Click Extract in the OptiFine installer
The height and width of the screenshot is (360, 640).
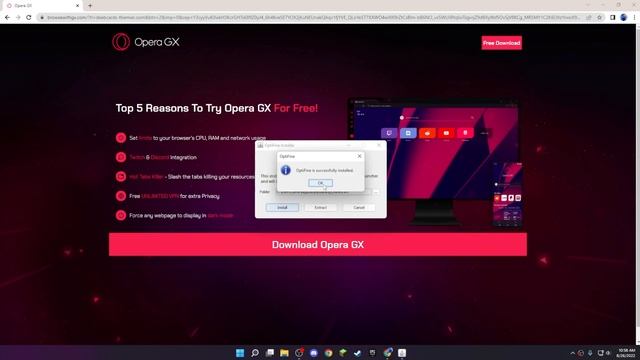(x=320, y=208)
